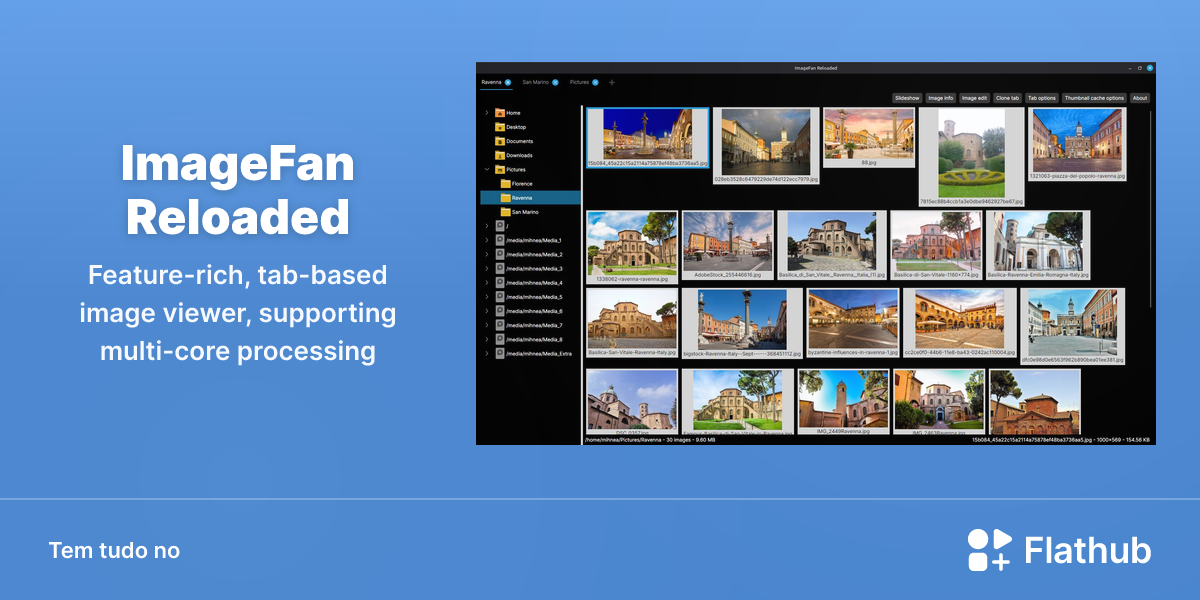The height and width of the screenshot is (600, 1200).
Task: Click the Desktop folder icon
Action: point(500,127)
